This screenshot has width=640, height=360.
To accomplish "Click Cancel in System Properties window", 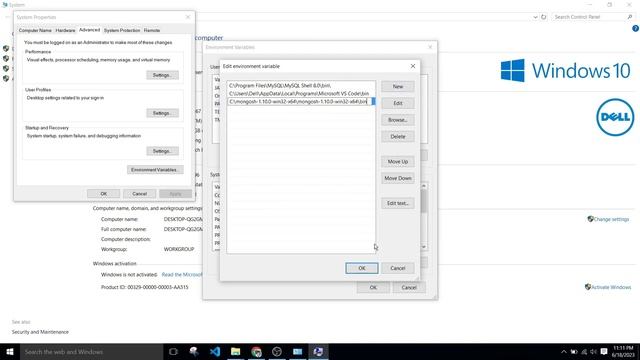I will (140, 194).
